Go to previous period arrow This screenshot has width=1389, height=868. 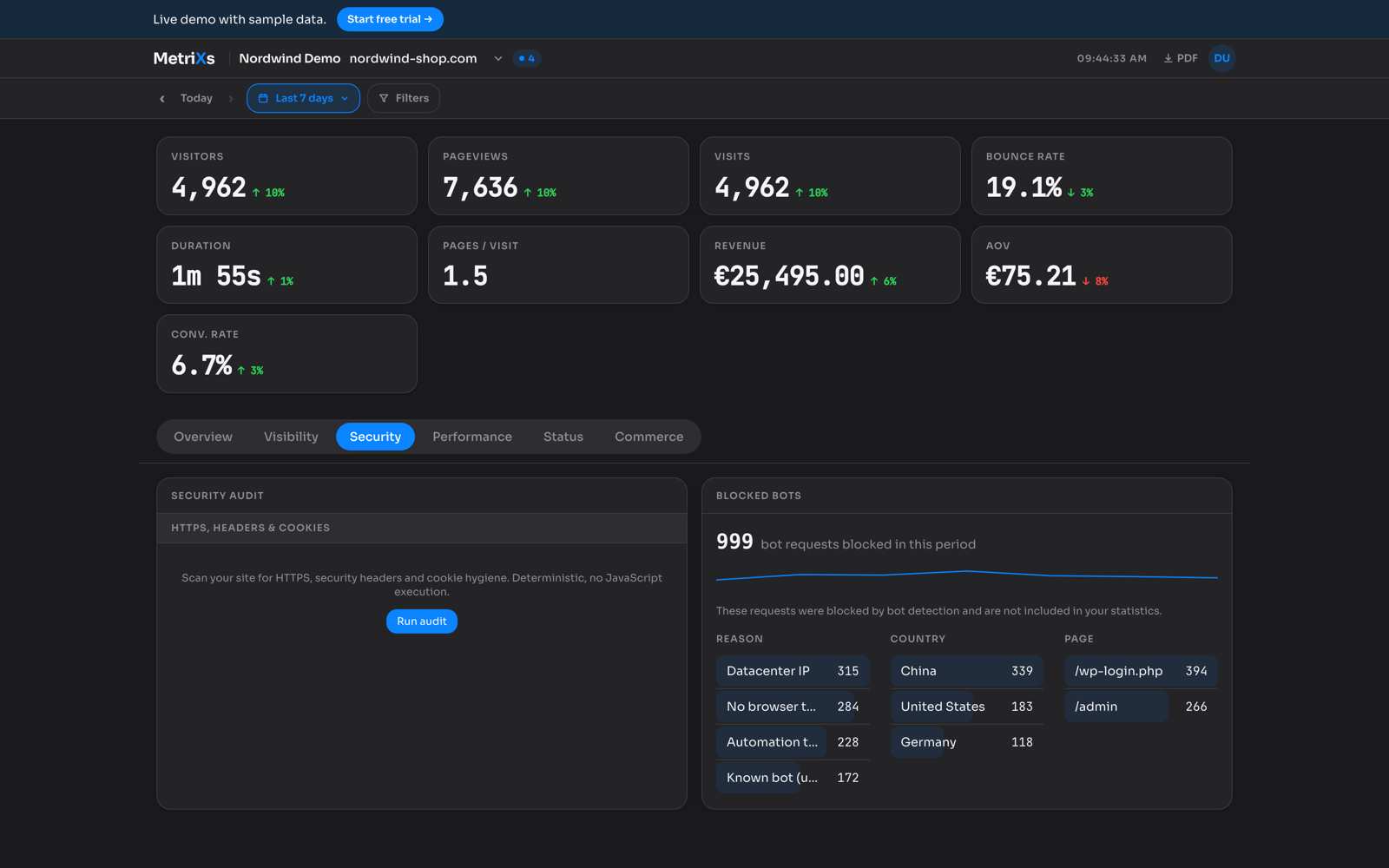coord(162,99)
